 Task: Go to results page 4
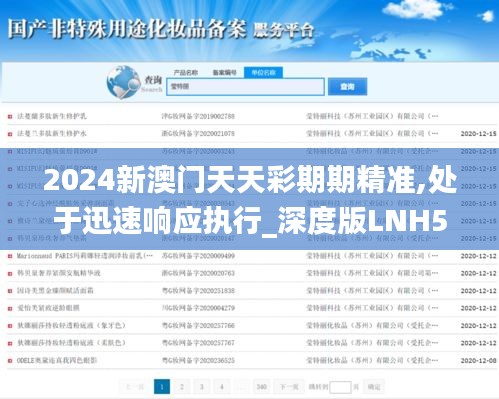[x=222, y=387]
